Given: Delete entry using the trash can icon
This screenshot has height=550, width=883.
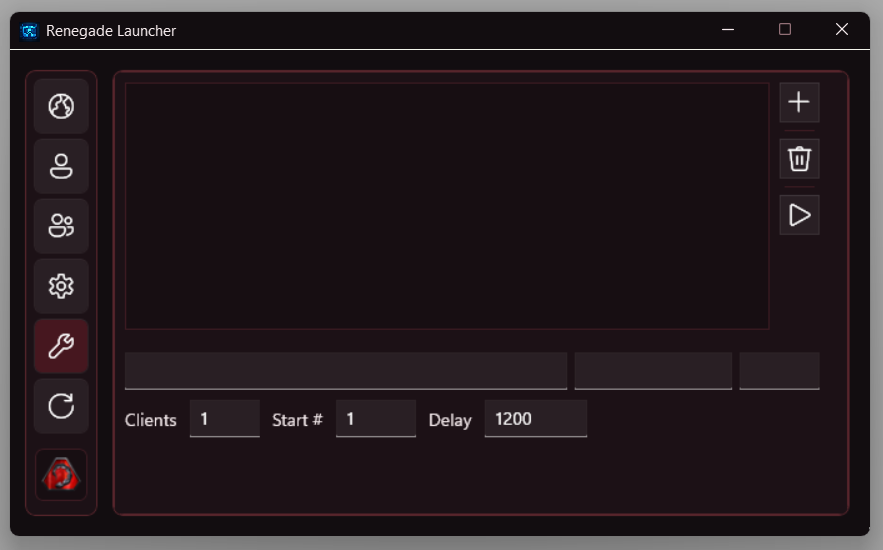Looking at the screenshot, I should (x=799, y=159).
